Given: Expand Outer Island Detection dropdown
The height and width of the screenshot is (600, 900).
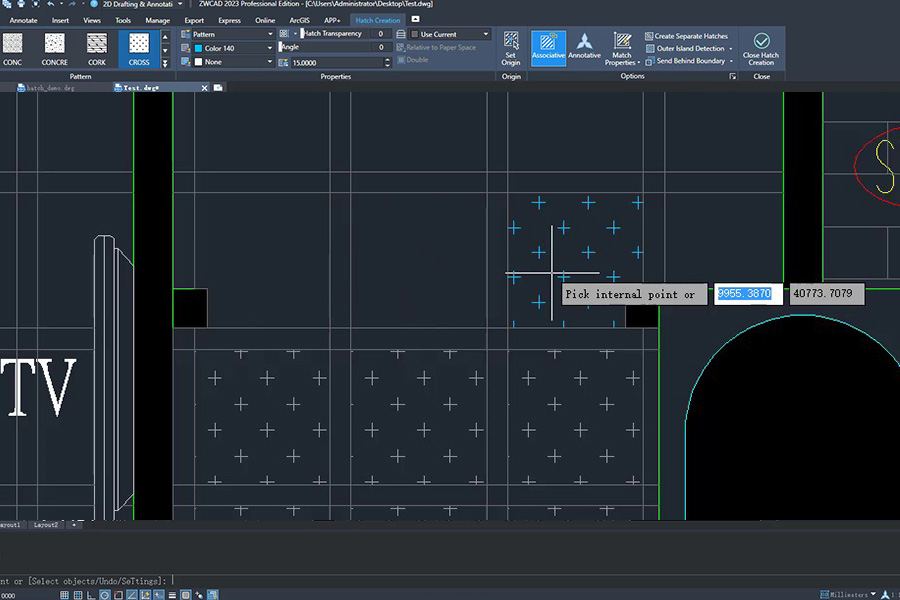Looking at the screenshot, I should (731, 49).
